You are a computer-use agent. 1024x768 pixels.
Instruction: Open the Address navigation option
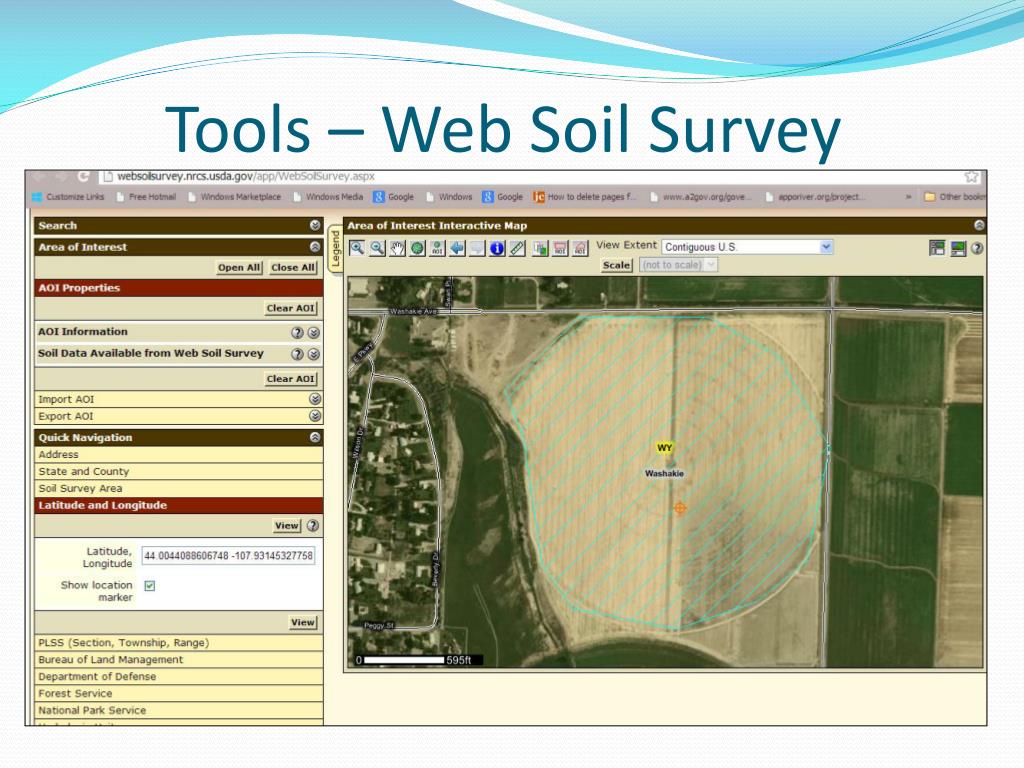(179, 455)
